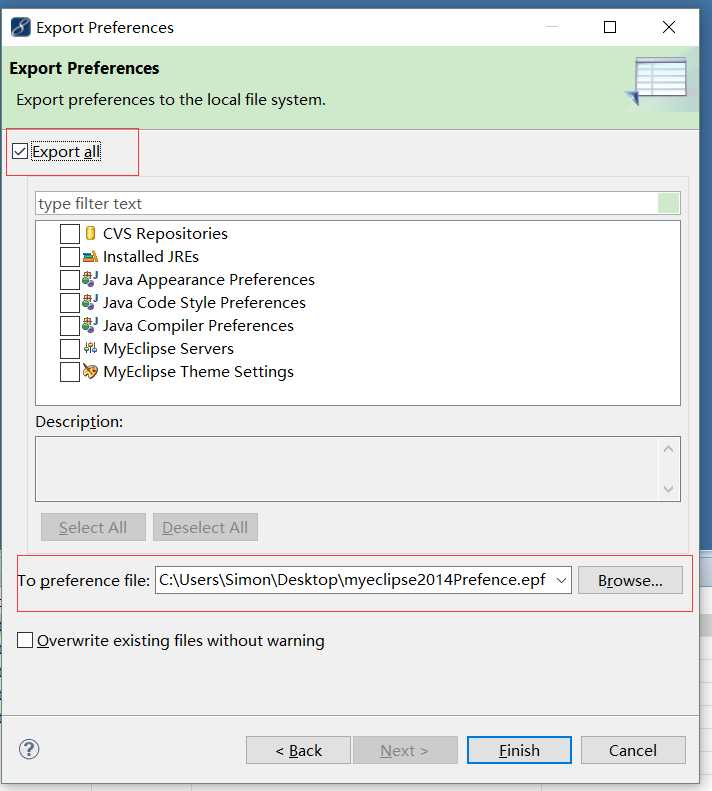Click the Description scrollbar up arrow
This screenshot has height=791, width=712.
point(669,448)
